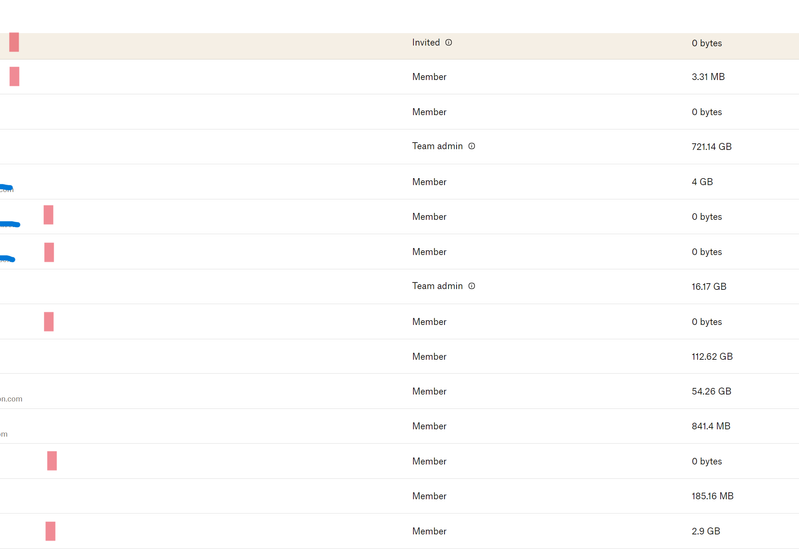Select Member role in the 841.4 MB row
The height and width of the screenshot is (558, 799).
(x=429, y=426)
